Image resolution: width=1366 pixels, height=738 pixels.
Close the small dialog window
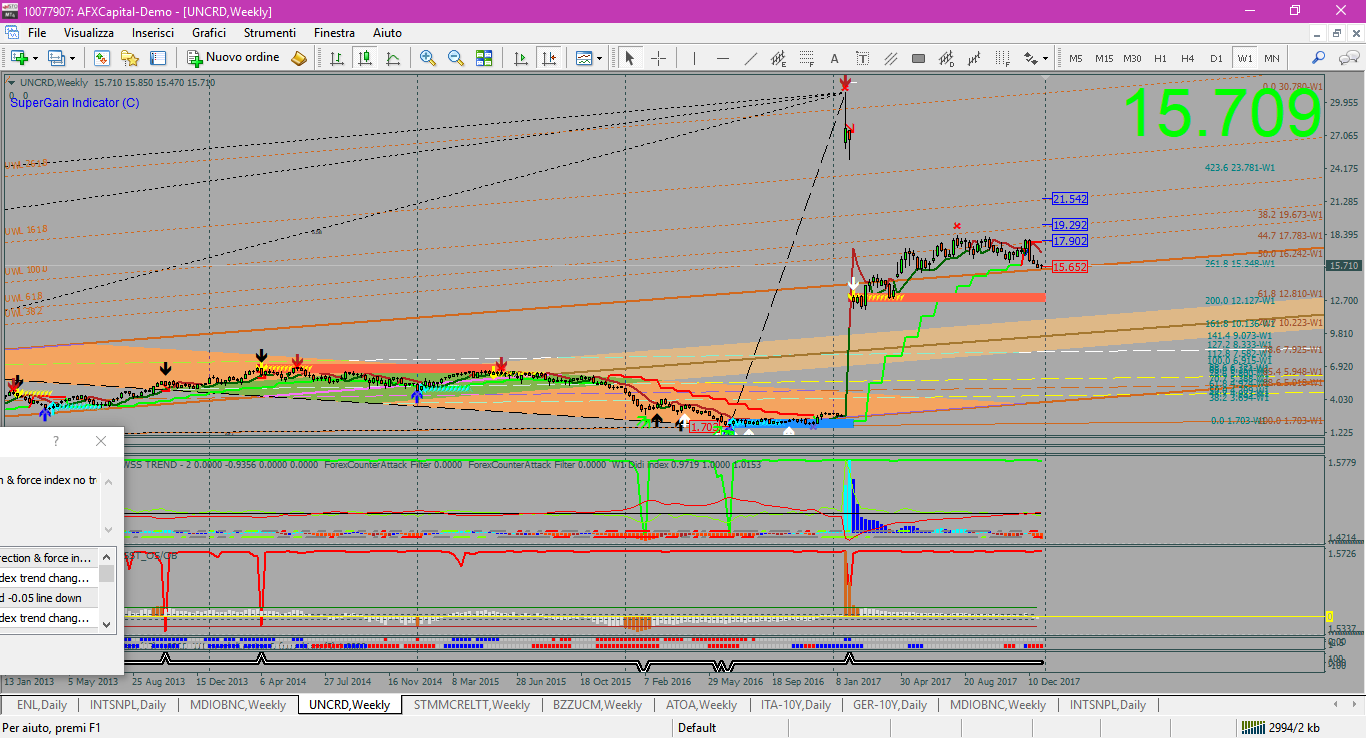click(100, 441)
